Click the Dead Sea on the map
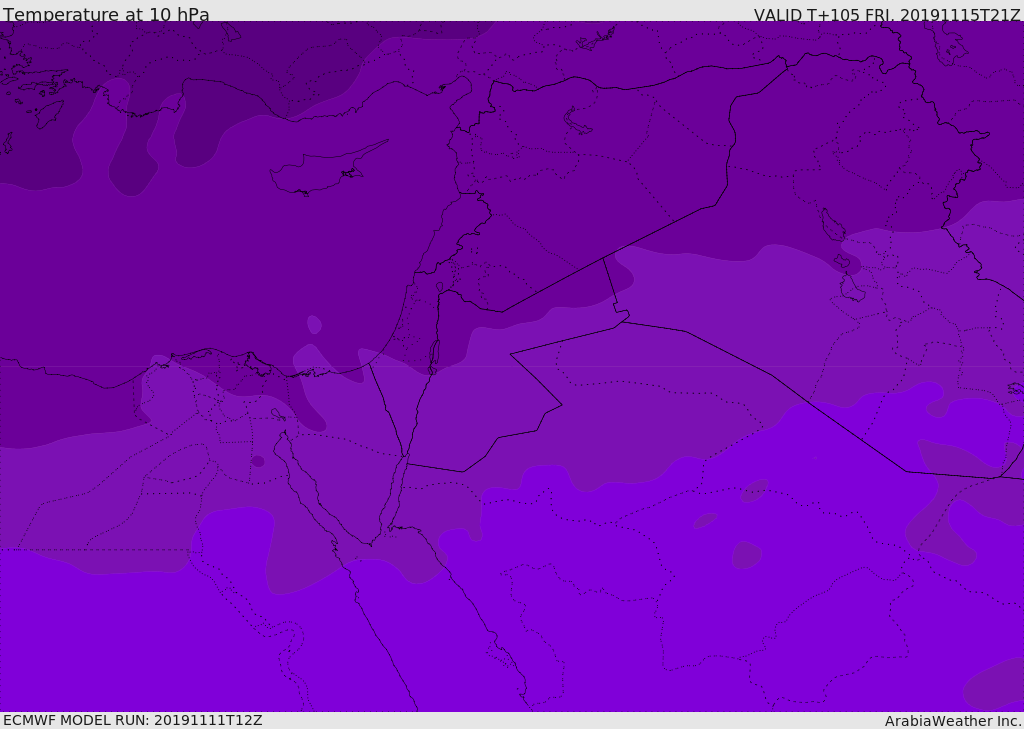 (434, 354)
